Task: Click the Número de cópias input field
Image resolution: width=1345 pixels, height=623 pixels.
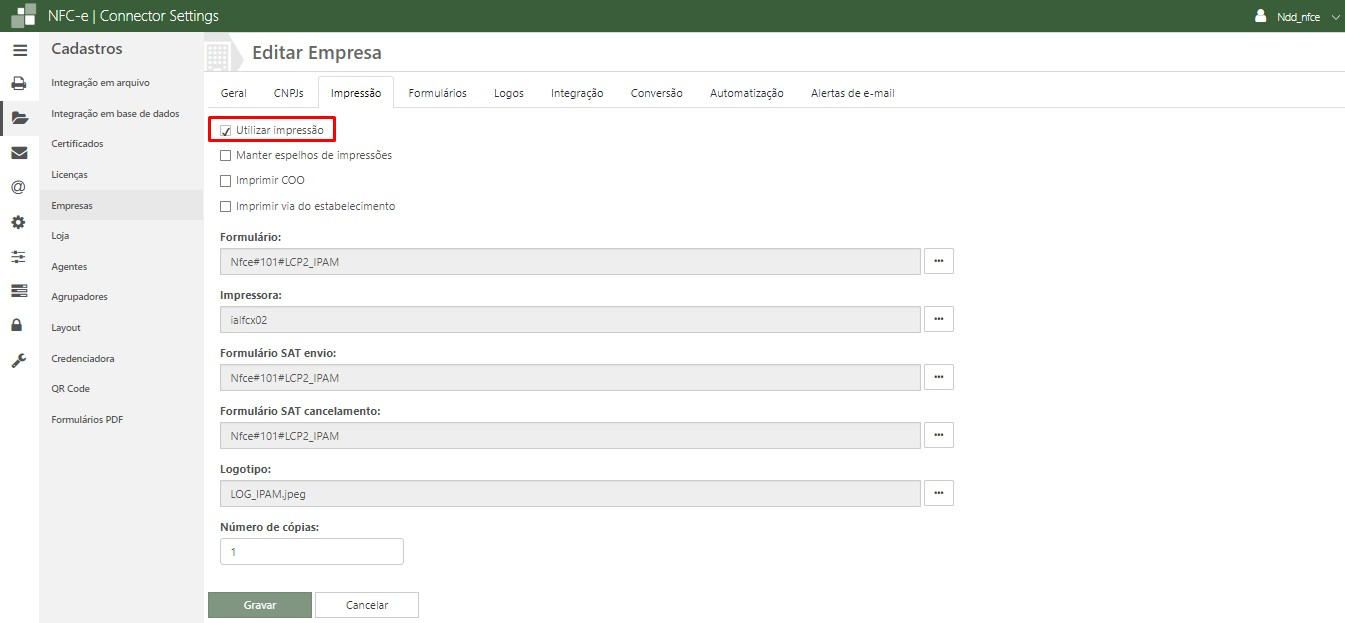Action: pos(311,552)
